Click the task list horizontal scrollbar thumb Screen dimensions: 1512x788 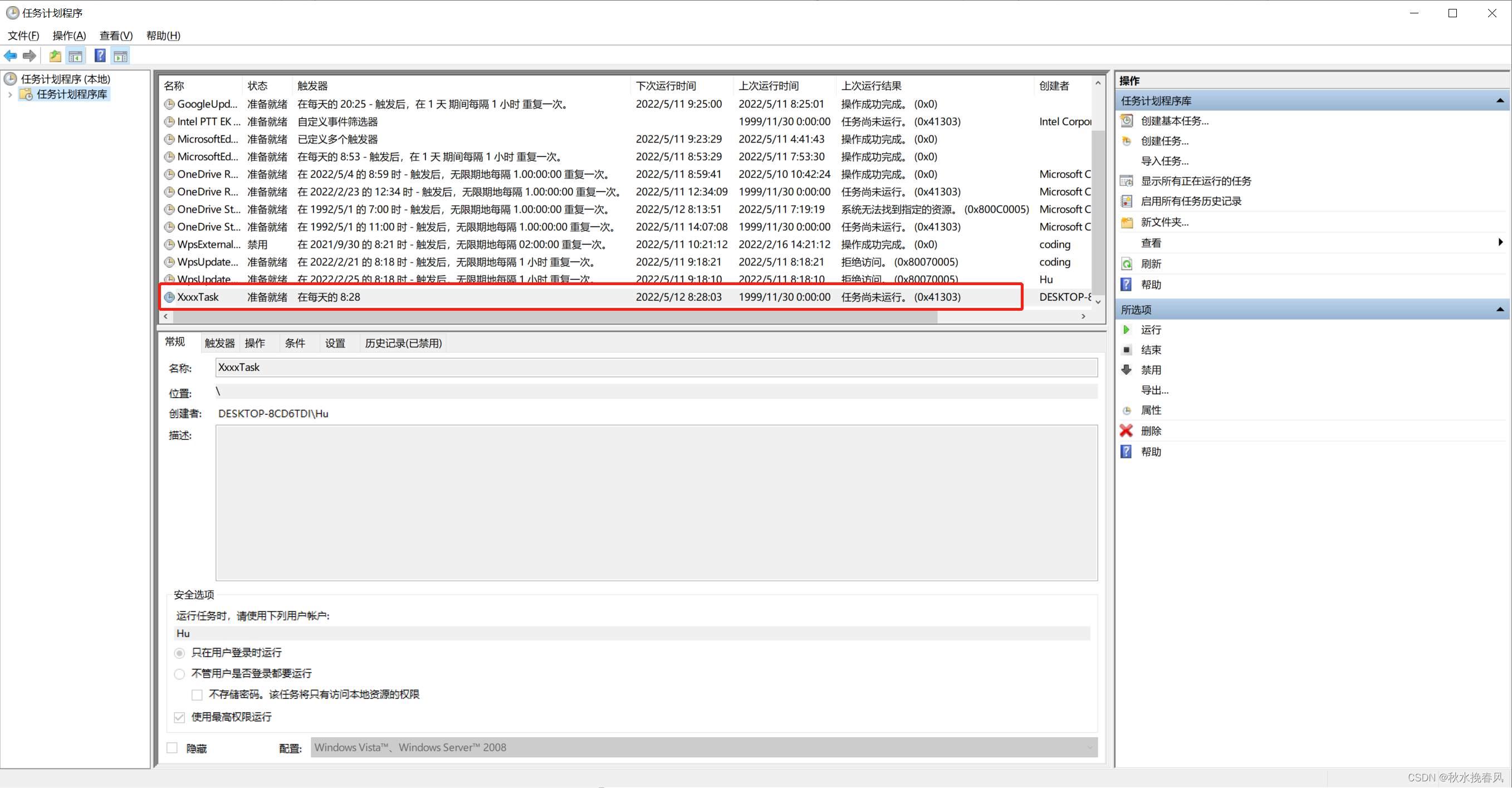[x=555, y=316]
